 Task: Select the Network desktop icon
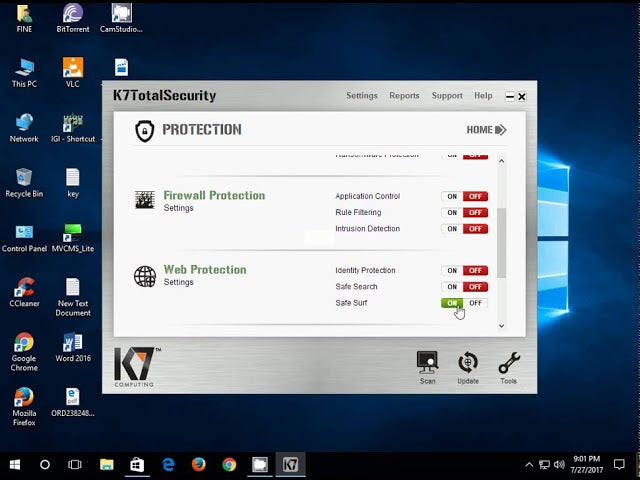[x=24, y=128]
